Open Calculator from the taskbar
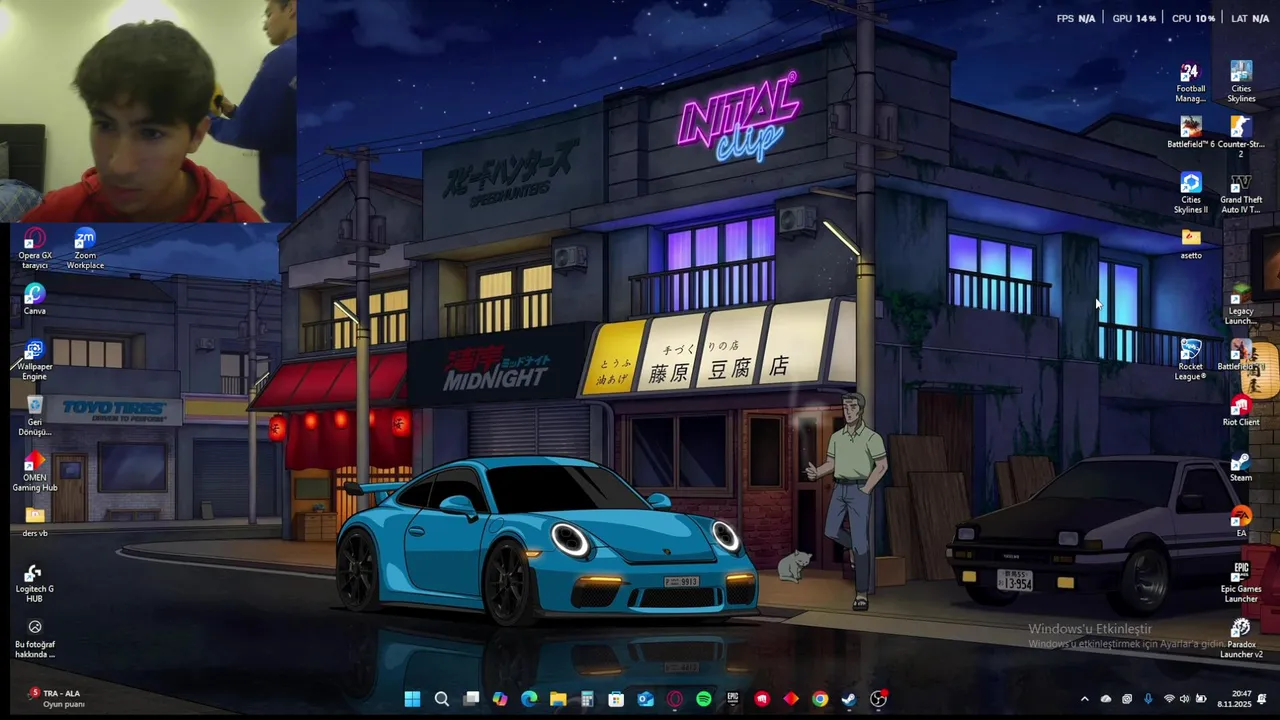 coord(587,699)
